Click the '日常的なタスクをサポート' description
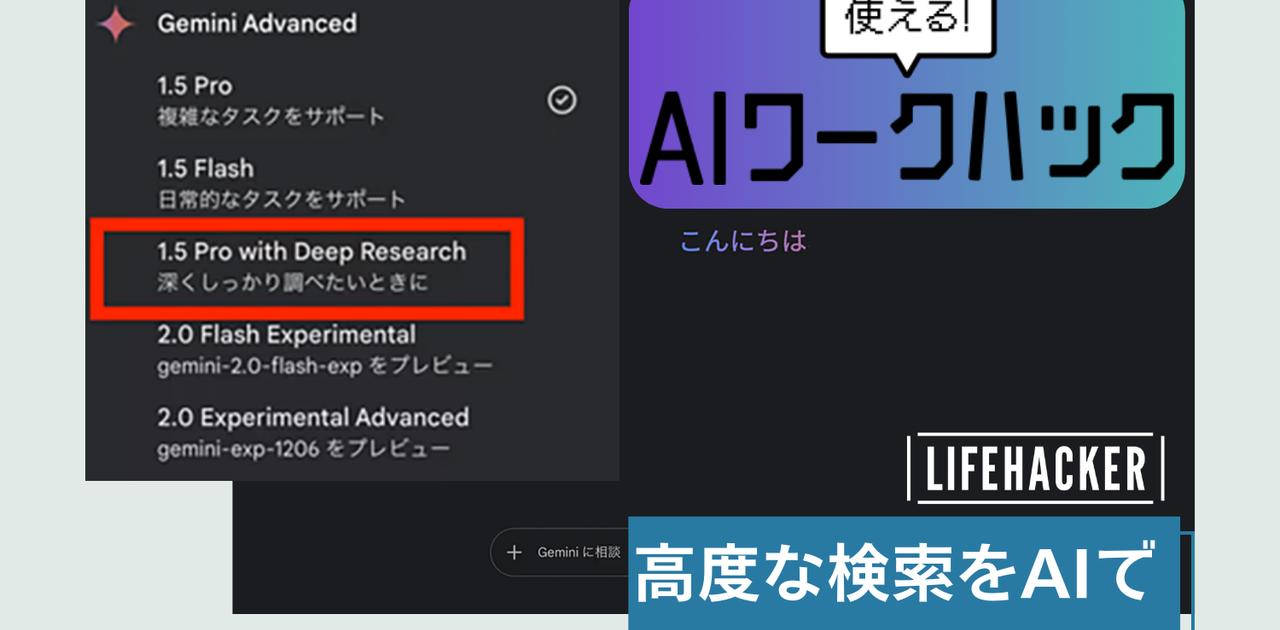This screenshot has height=630, width=1280. (x=281, y=200)
